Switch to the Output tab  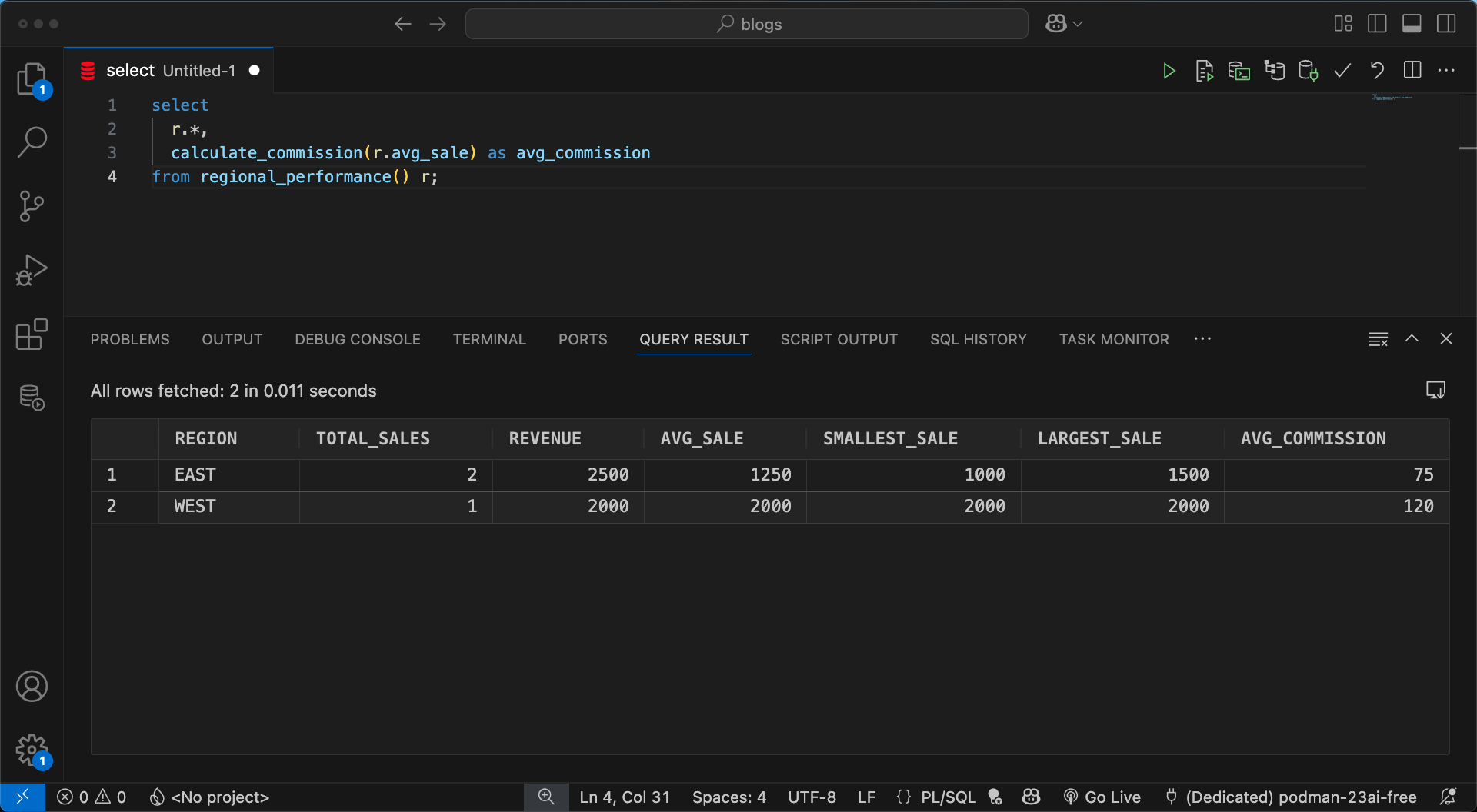(232, 339)
